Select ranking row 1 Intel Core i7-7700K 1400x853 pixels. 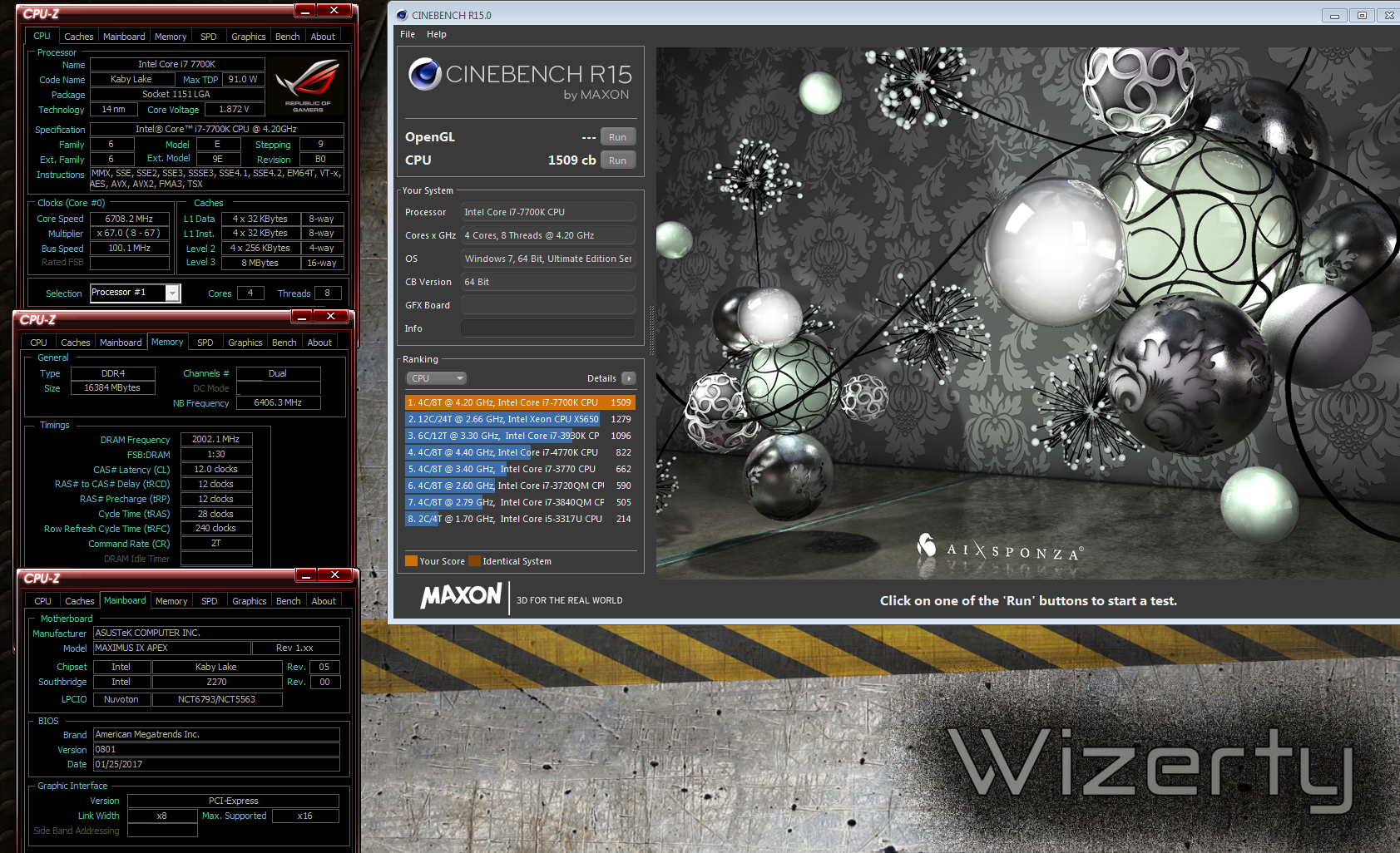tap(520, 402)
